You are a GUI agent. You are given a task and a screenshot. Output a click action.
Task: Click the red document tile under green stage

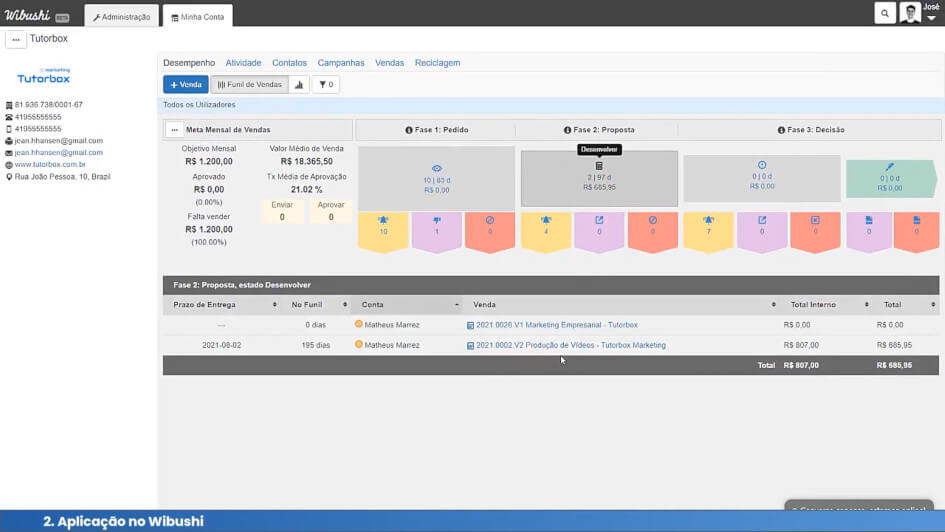[x=916, y=231]
